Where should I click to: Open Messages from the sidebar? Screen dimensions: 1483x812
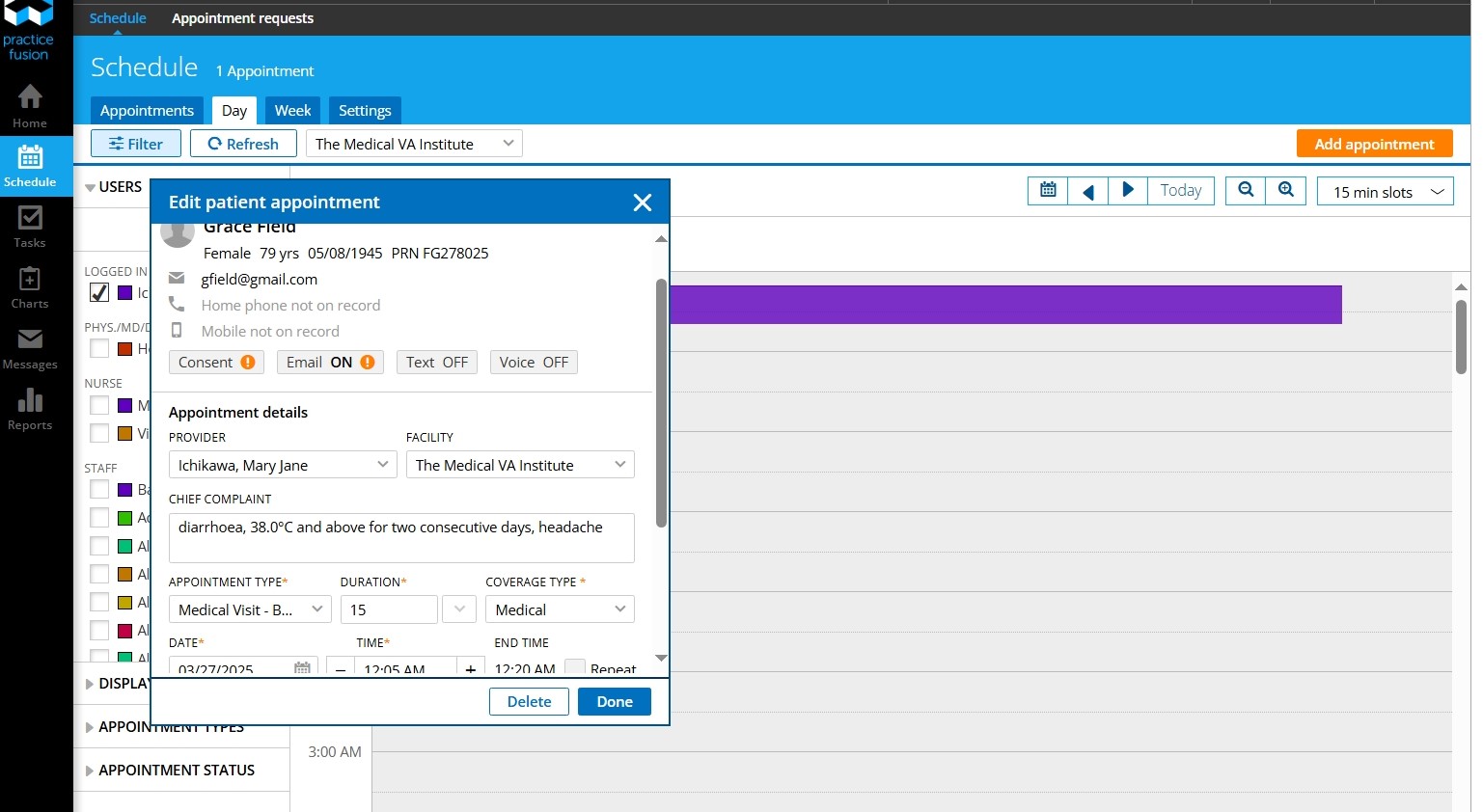(30, 349)
